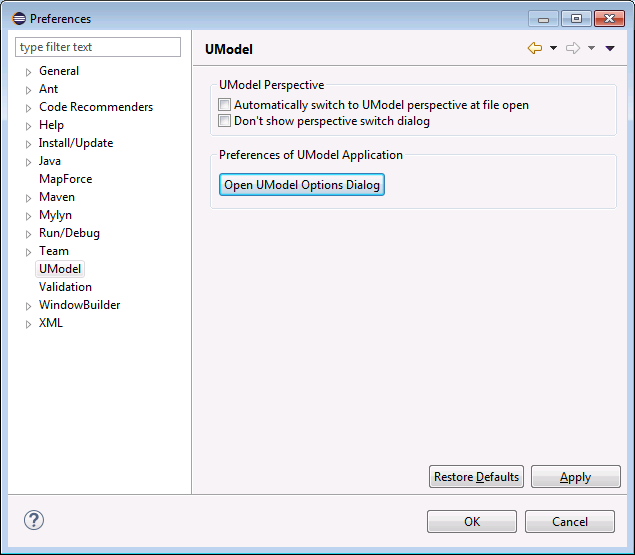Expand the Install/Update node
Viewport: 635px width, 555px height.
pyautogui.click(x=28, y=144)
